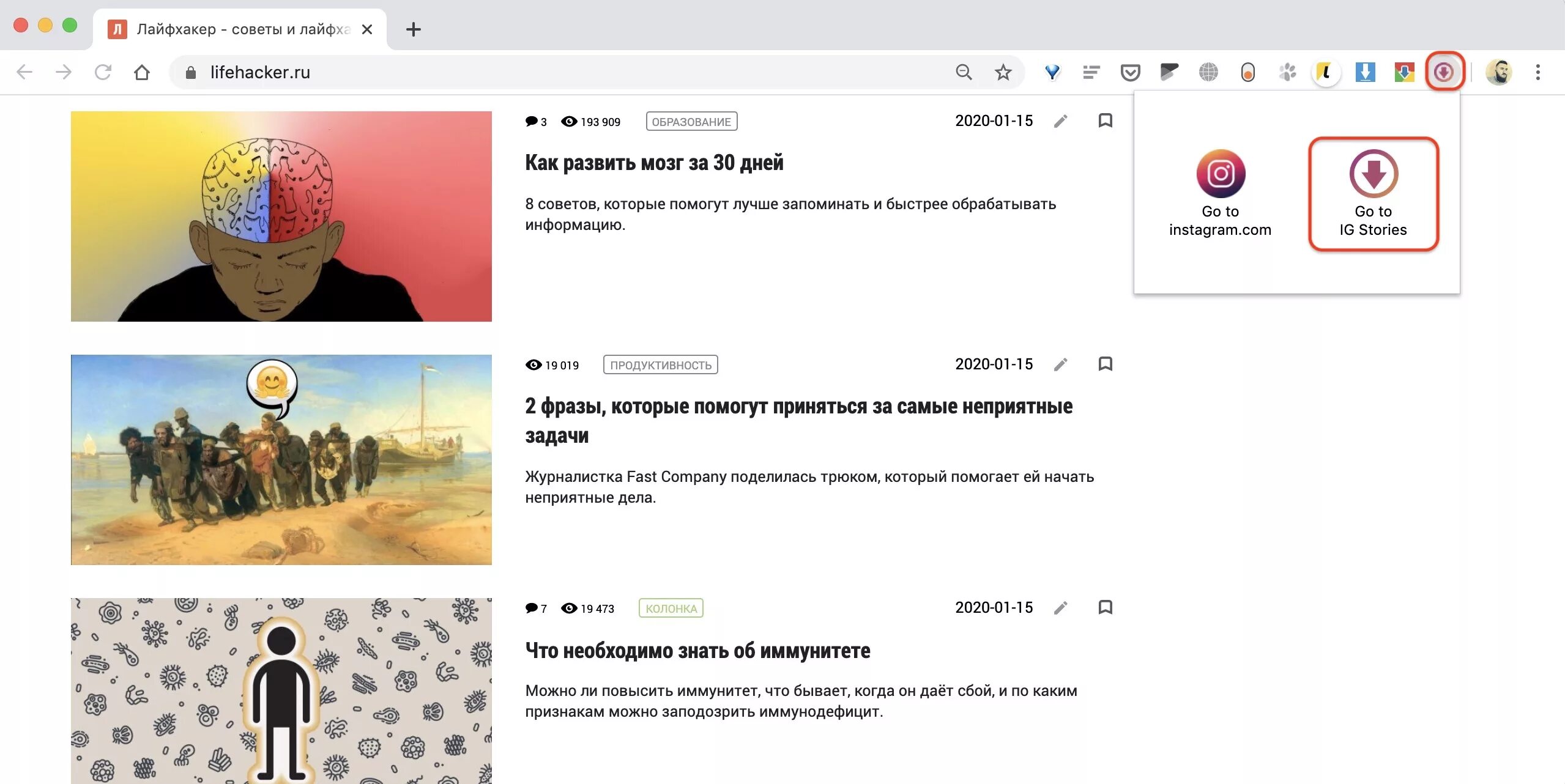Click the Pocket extension icon
The width and height of the screenshot is (1565, 784).
(1130, 72)
